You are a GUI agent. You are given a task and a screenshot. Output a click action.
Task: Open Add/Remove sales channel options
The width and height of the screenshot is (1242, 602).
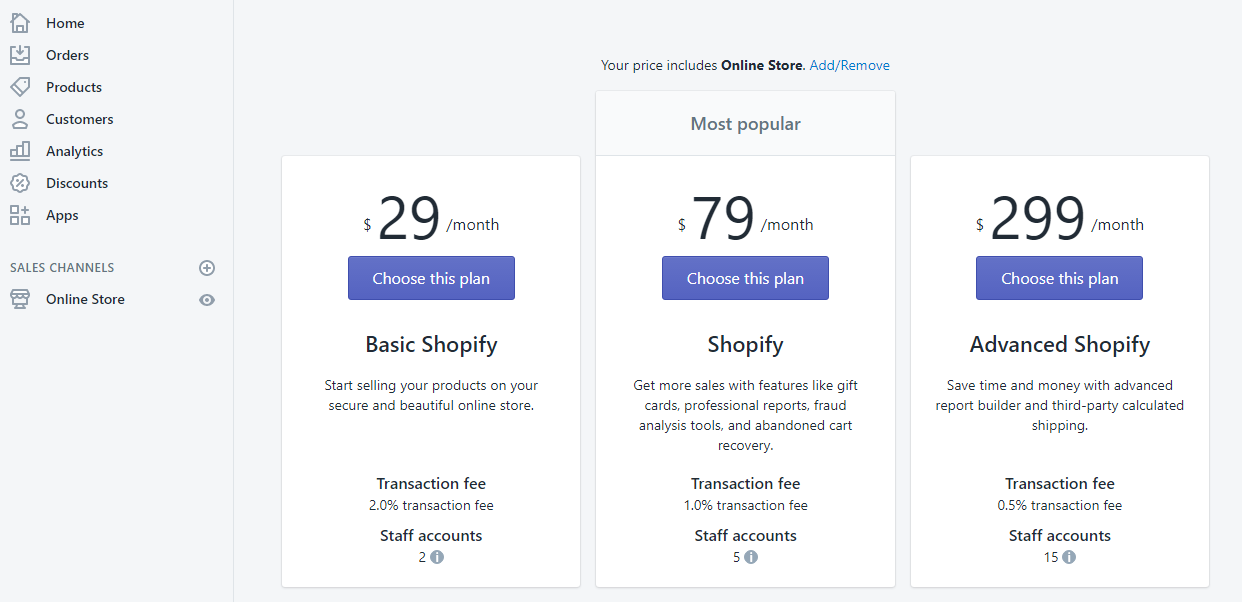click(x=849, y=65)
